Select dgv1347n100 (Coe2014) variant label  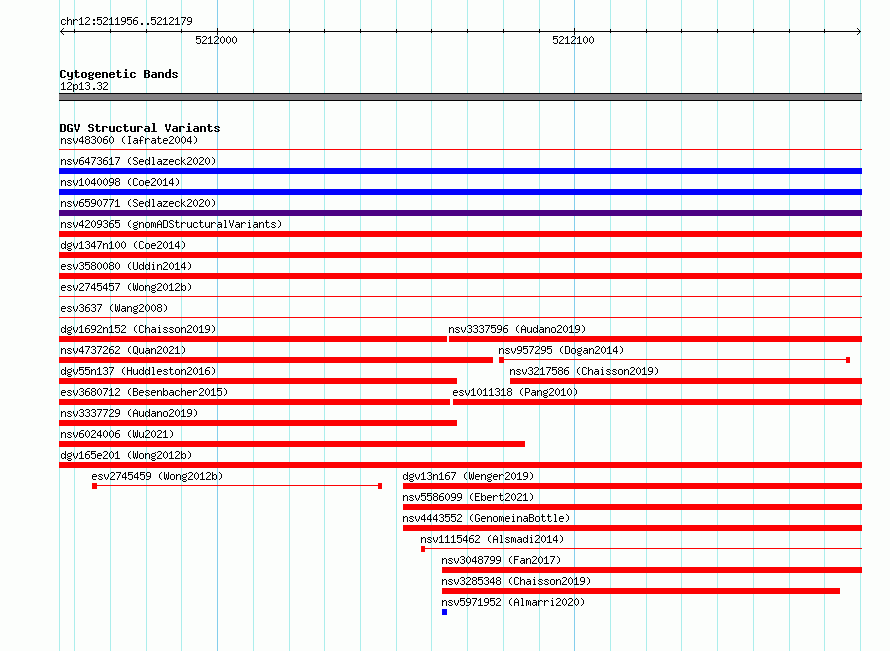pos(123,245)
